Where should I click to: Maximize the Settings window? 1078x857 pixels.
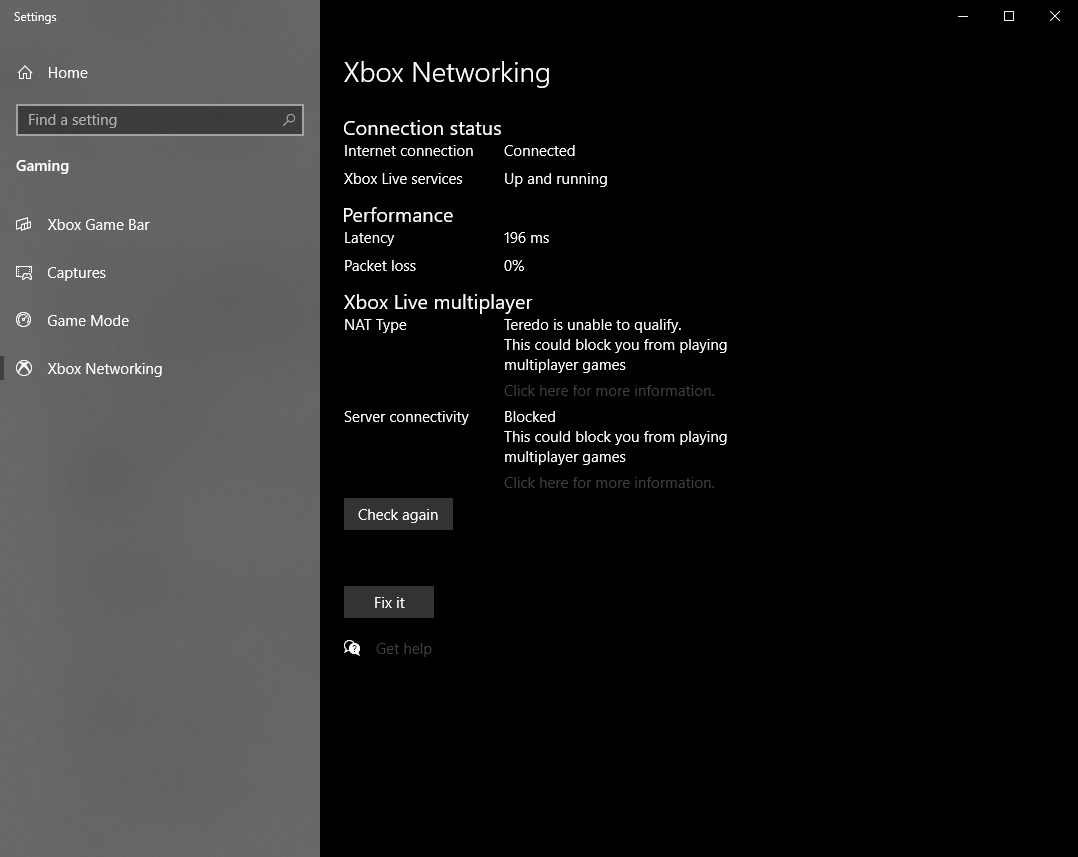pos(1009,16)
